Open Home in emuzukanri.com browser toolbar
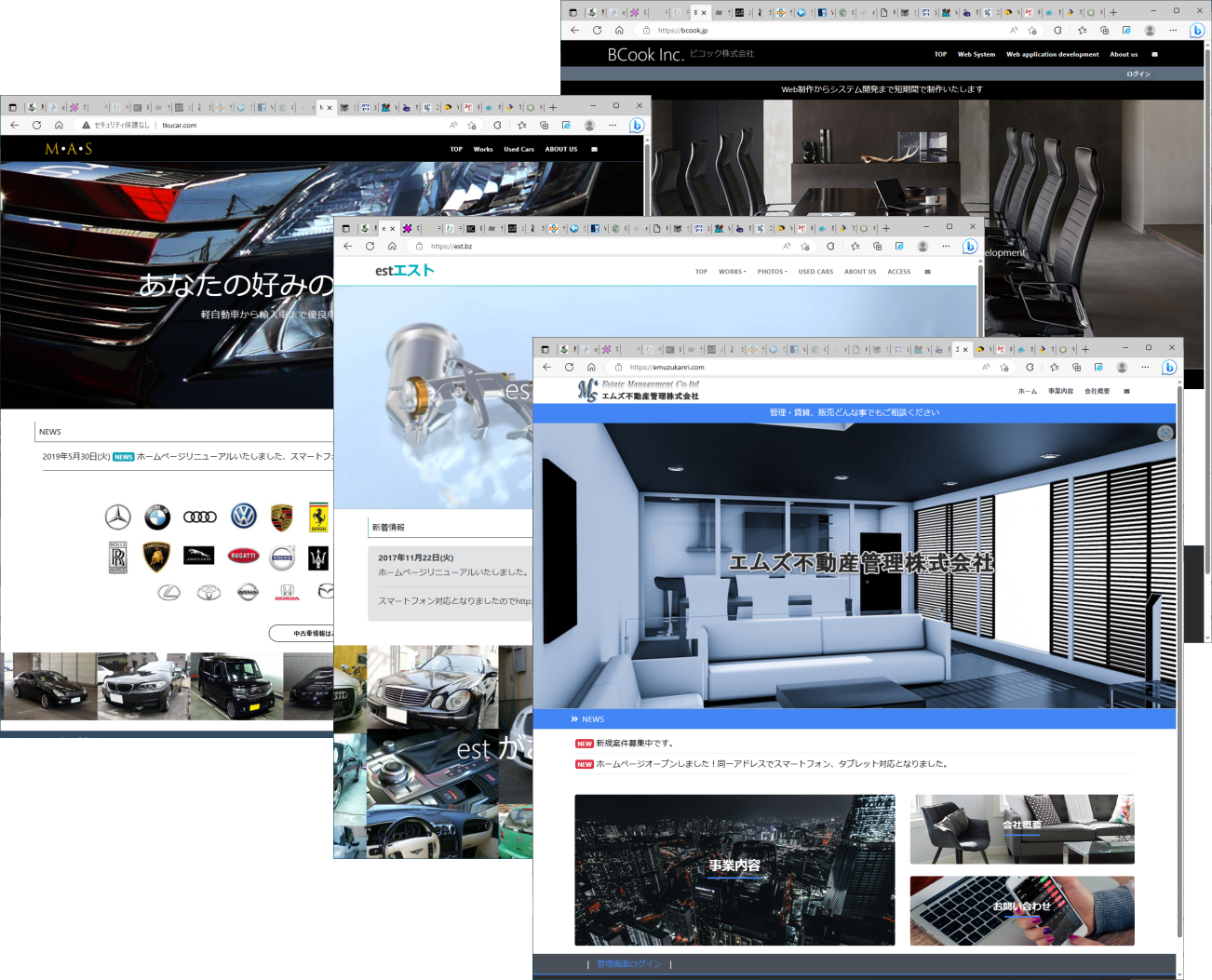The width and height of the screenshot is (1212, 980). (x=591, y=367)
